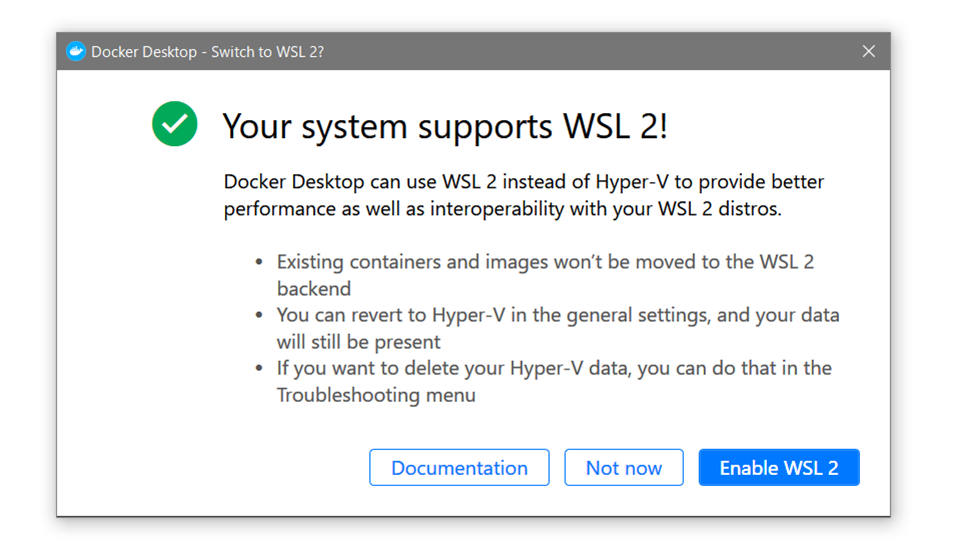
Task: Click the bullet dot before 'You can revert'
Action: (x=260, y=315)
